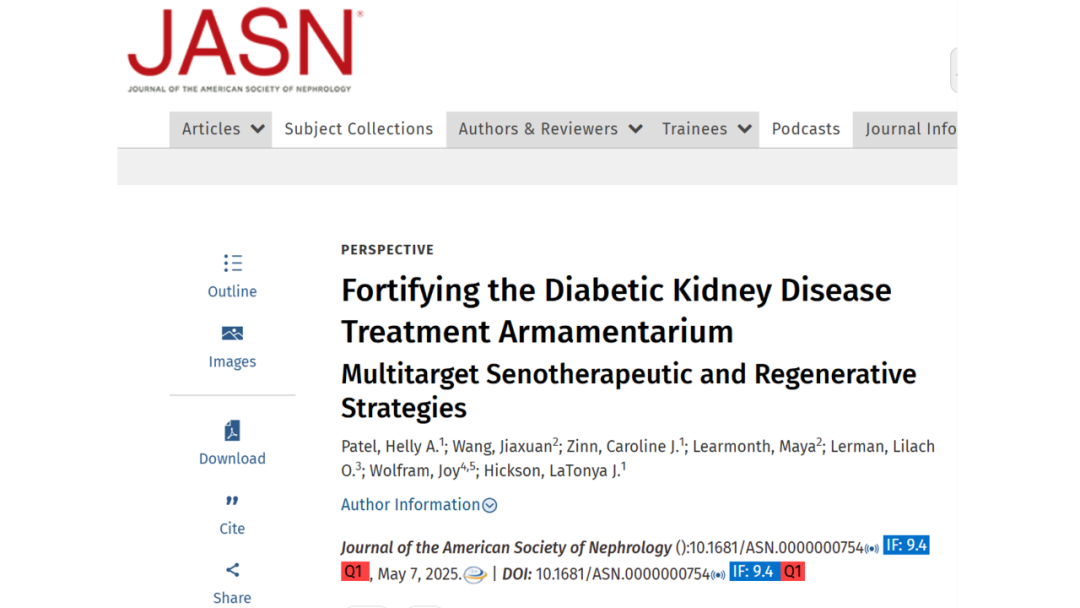The image size is (1080, 608).
Task: Expand the Authors & Reviewers dropdown
Action: point(550,129)
